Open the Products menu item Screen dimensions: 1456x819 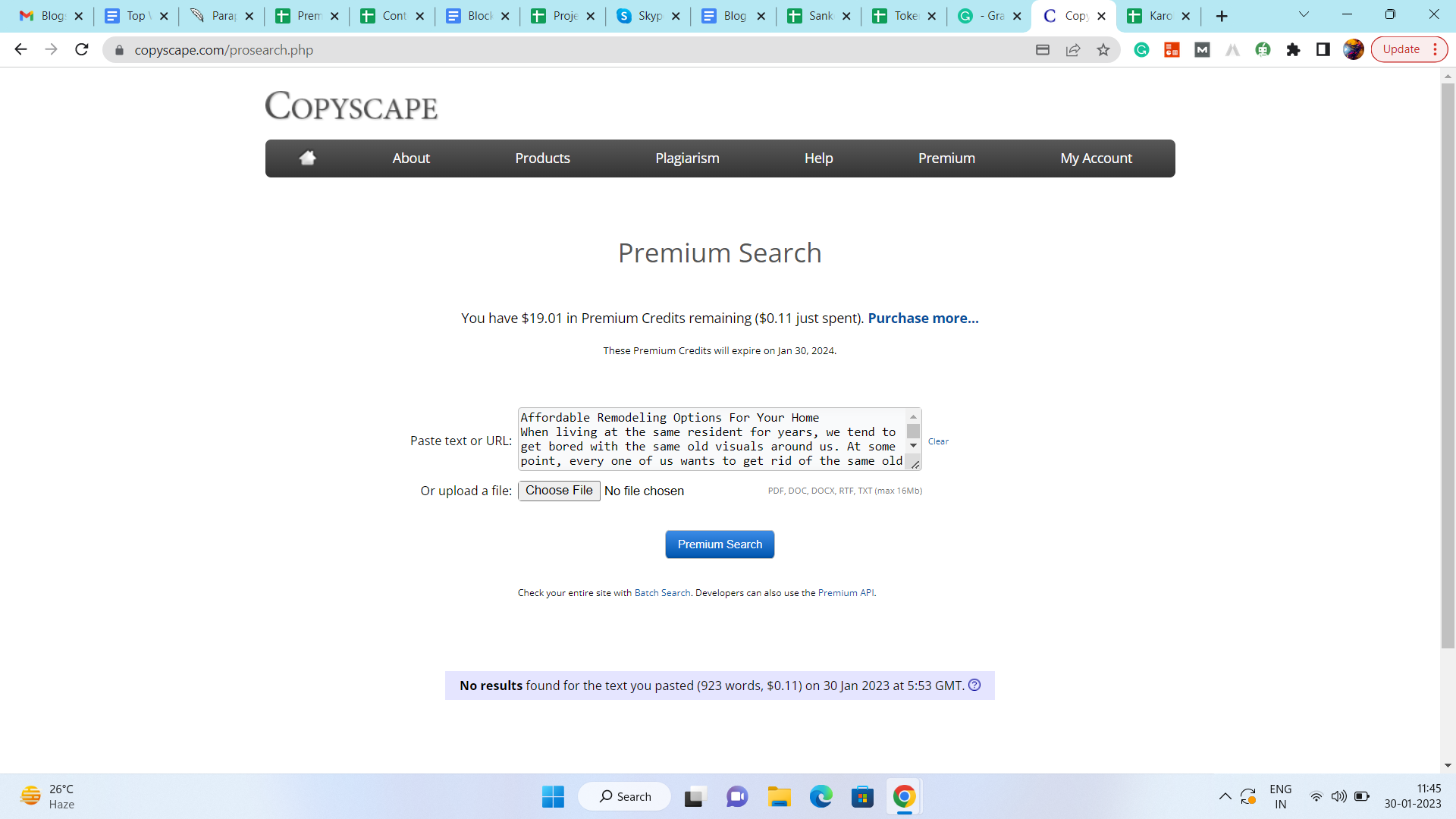click(542, 158)
